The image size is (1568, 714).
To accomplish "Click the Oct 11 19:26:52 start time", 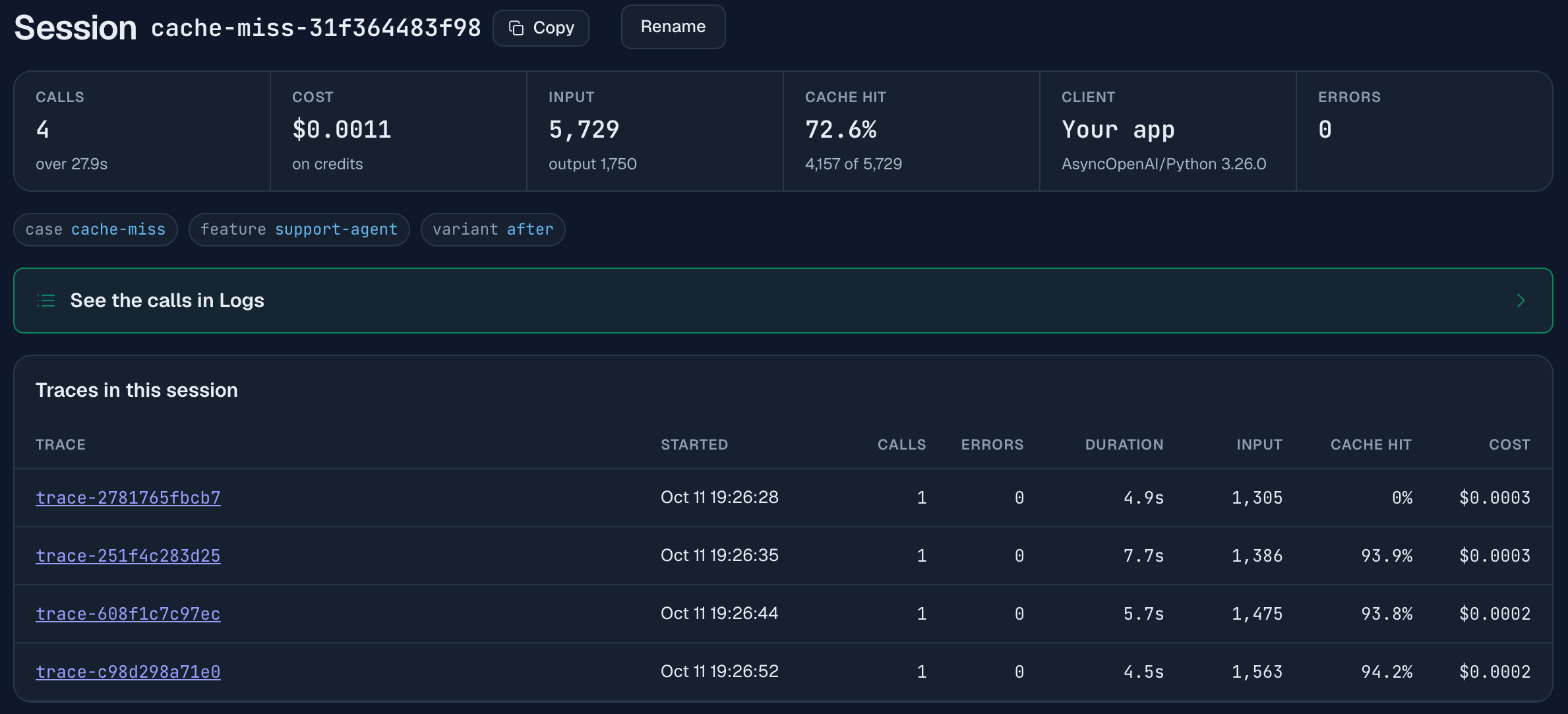I will [720, 672].
